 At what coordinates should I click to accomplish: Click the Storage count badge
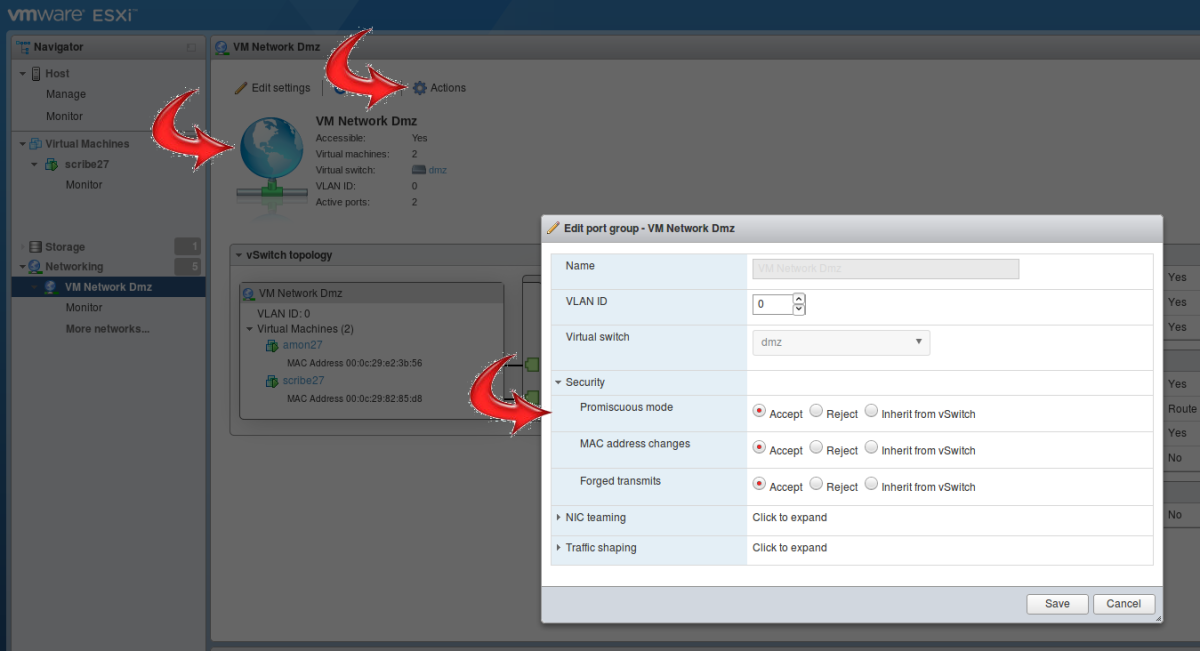tap(188, 247)
